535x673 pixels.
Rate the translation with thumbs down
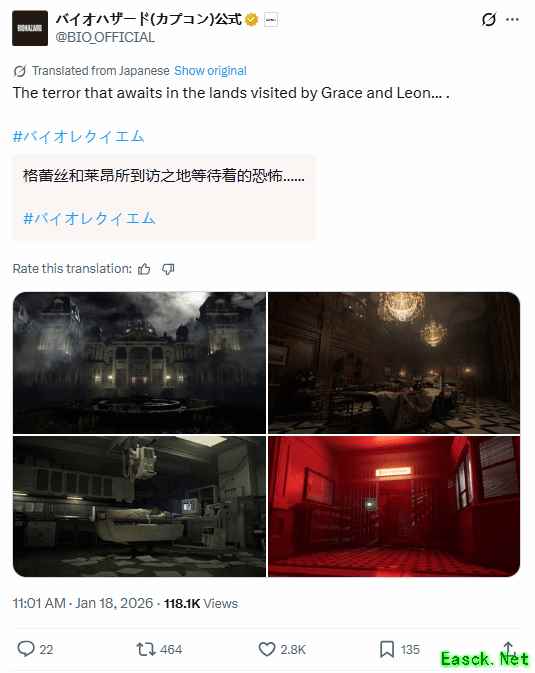[x=168, y=269]
